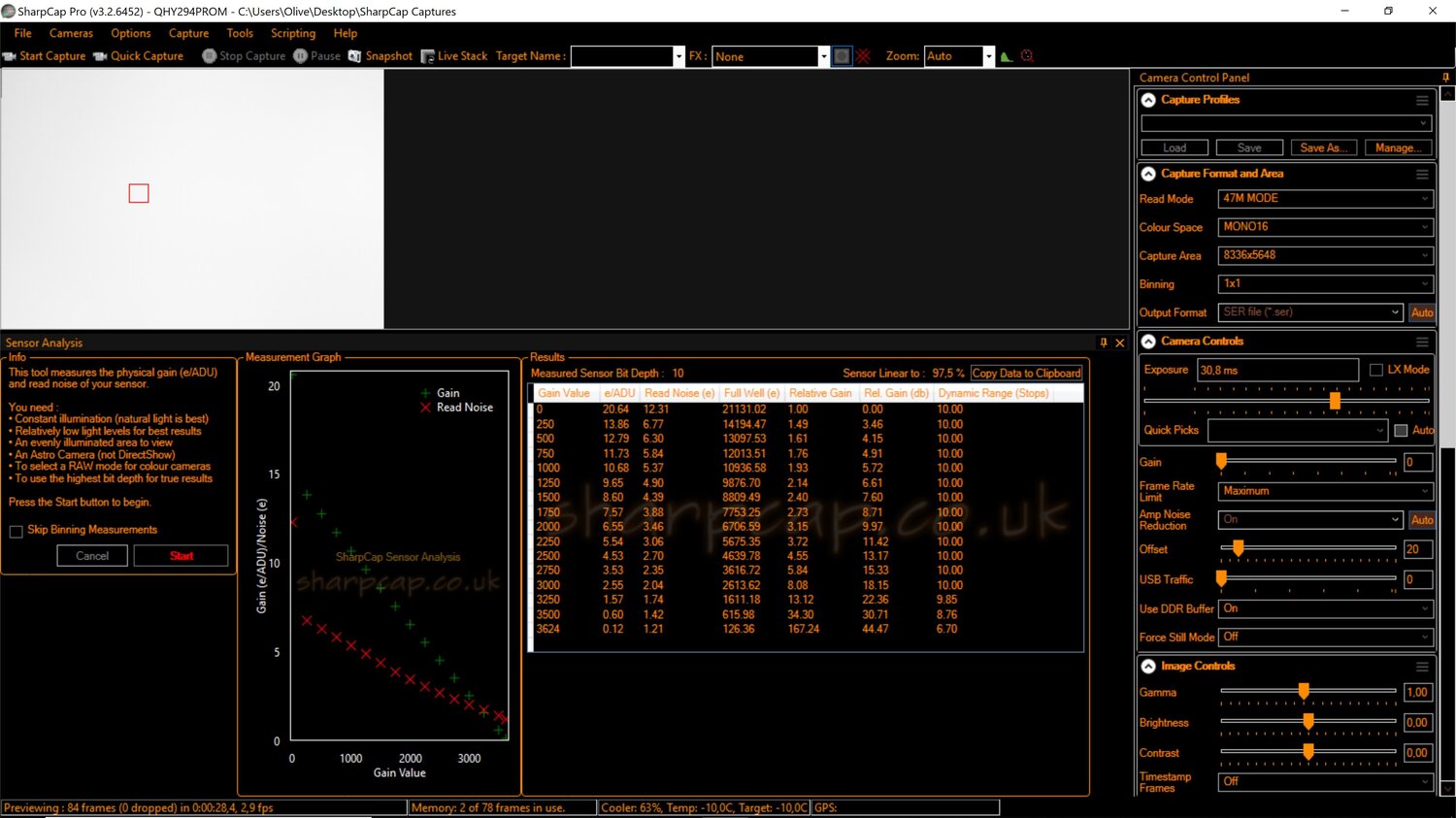Click the profile Save As... button
Image resolution: width=1456 pixels, height=818 pixels.
(x=1324, y=147)
